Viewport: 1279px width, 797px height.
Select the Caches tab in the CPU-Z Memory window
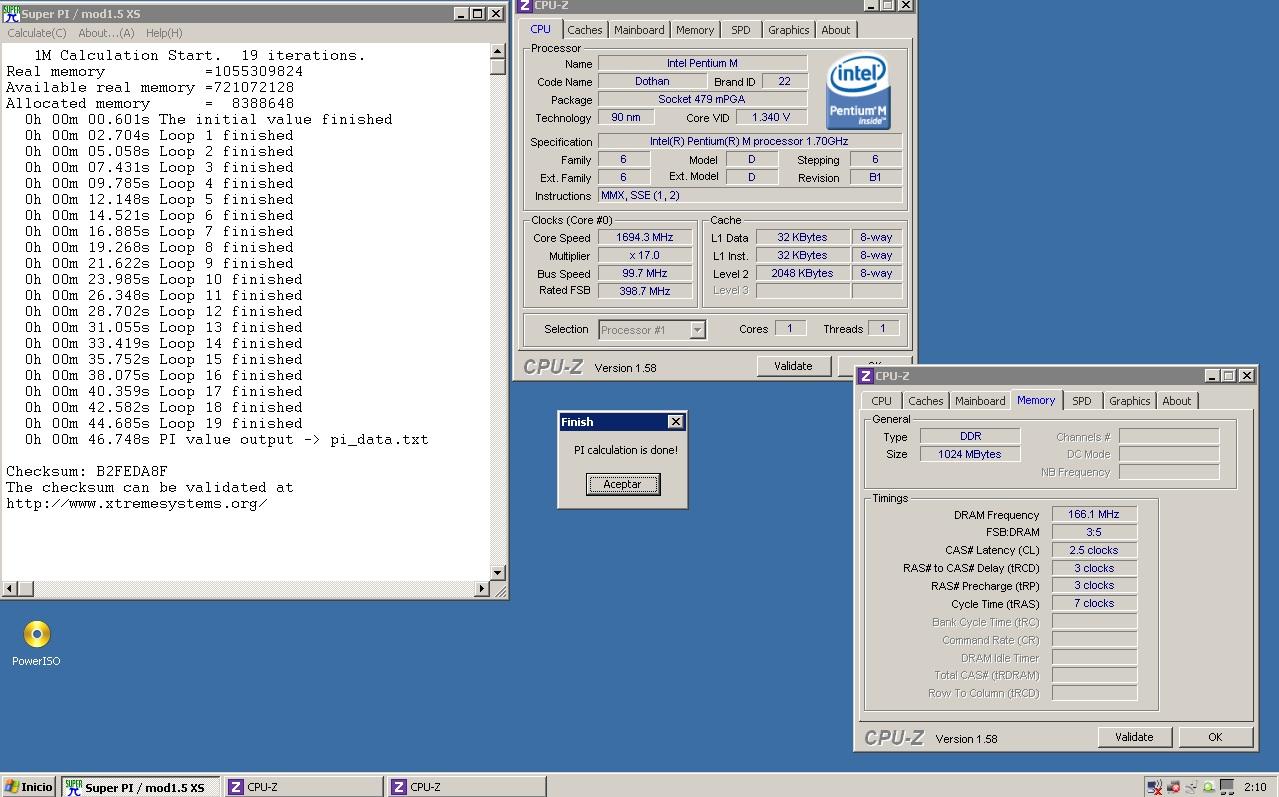tap(926, 401)
